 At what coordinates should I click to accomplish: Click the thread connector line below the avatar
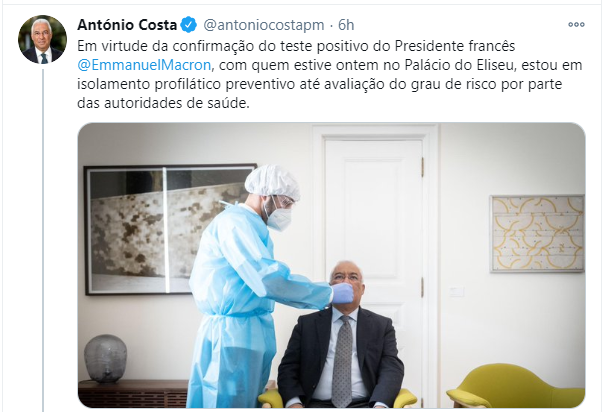[x=43, y=240]
